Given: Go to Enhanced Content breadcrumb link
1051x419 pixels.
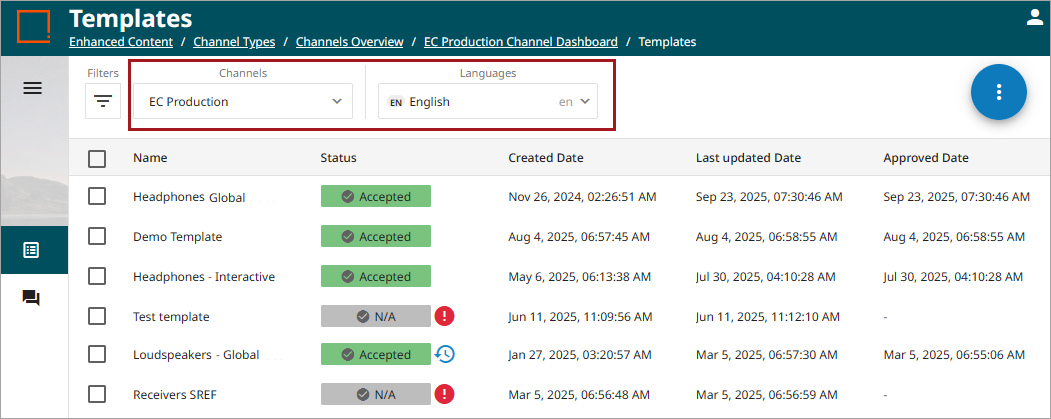Looking at the screenshot, I should click(120, 42).
